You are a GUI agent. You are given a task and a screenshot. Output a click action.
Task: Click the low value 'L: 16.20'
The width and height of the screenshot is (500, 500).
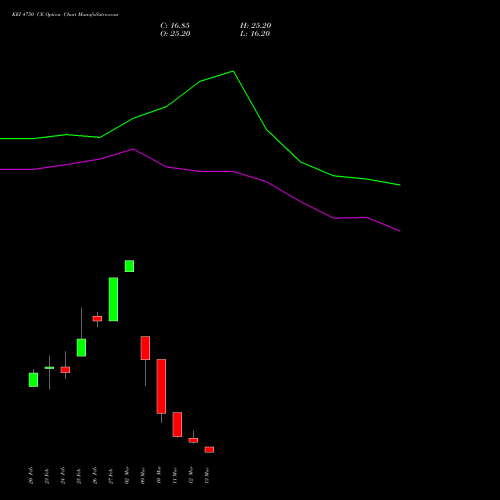pyautogui.click(x=255, y=34)
